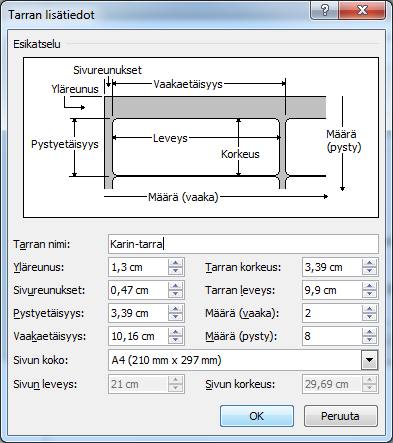Screen dimensions: 393x443
Task: Increase Tarran leveys with up arrow
Action: click(x=369, y=286)
